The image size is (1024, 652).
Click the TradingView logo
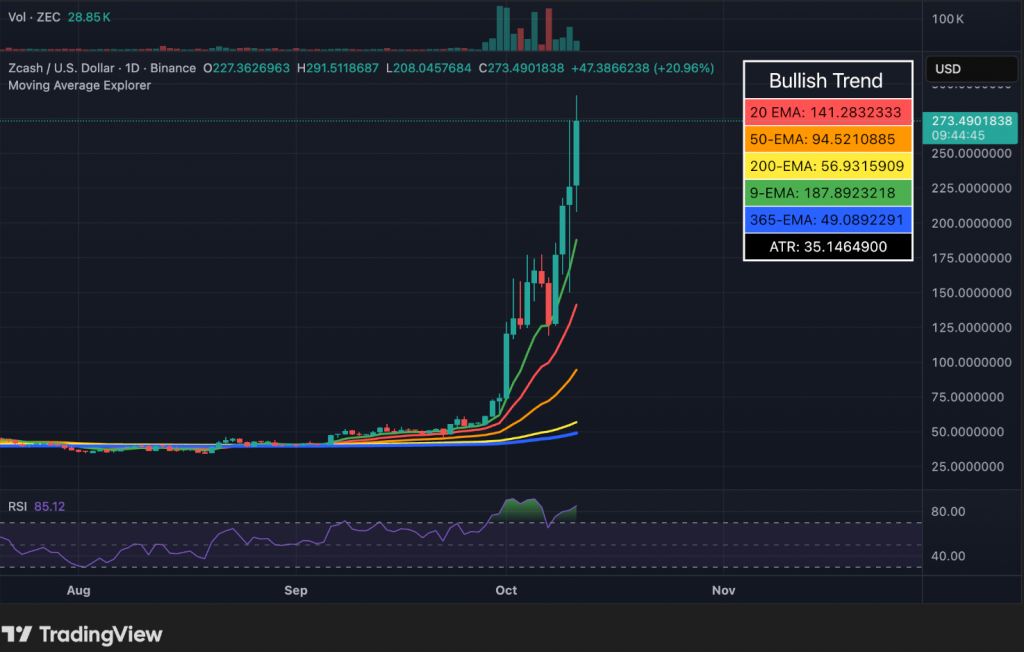82,634
